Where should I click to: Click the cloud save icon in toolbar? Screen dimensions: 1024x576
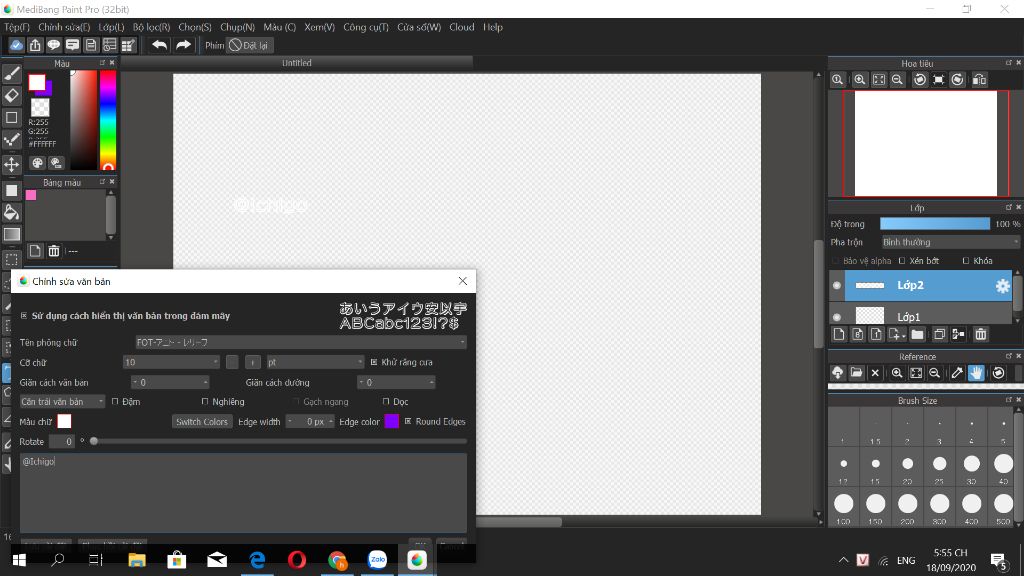[x=16, y=45]
